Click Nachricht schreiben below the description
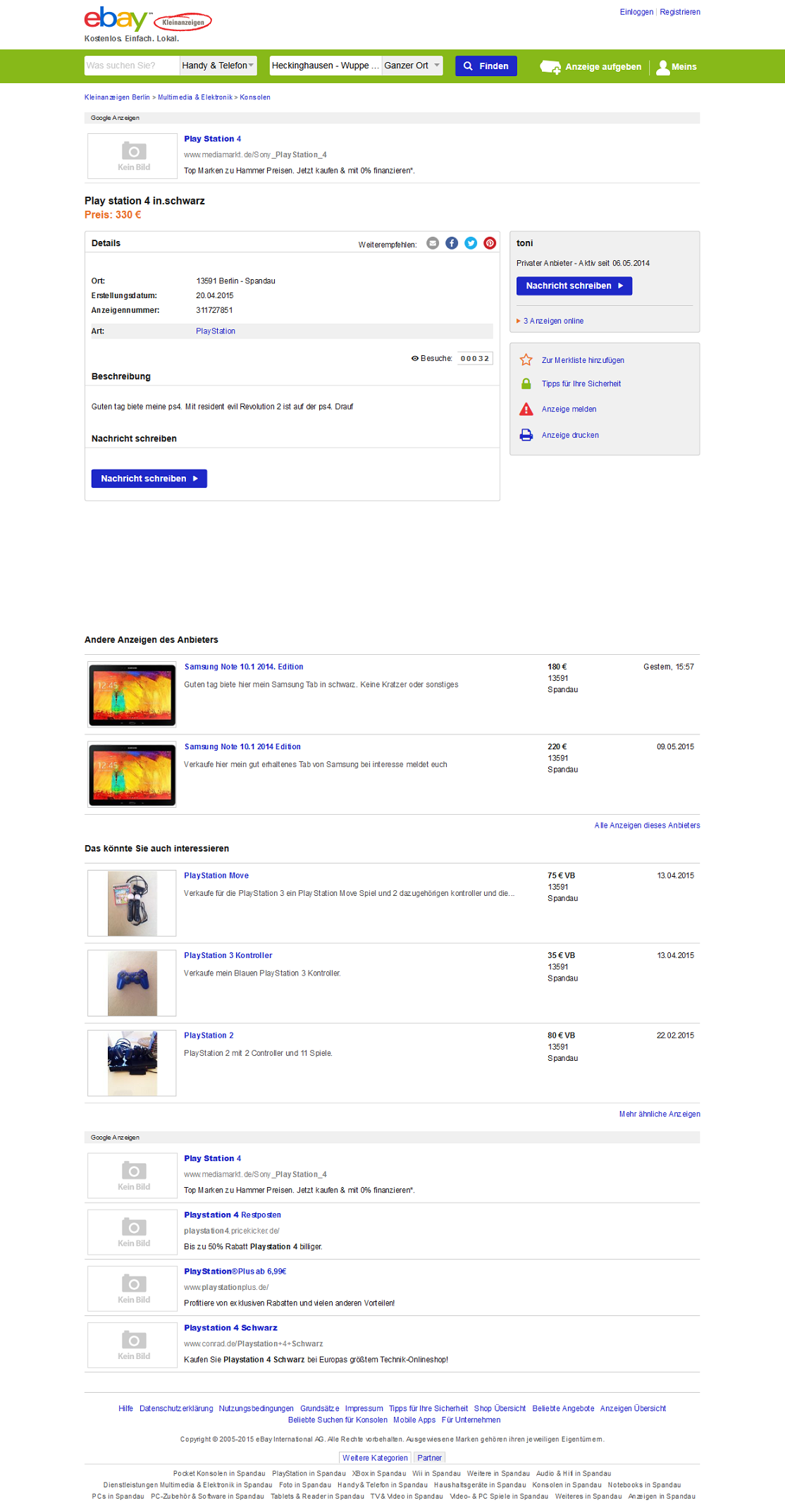This screenshot has width=785, height=1512. (x=149, y=479)
